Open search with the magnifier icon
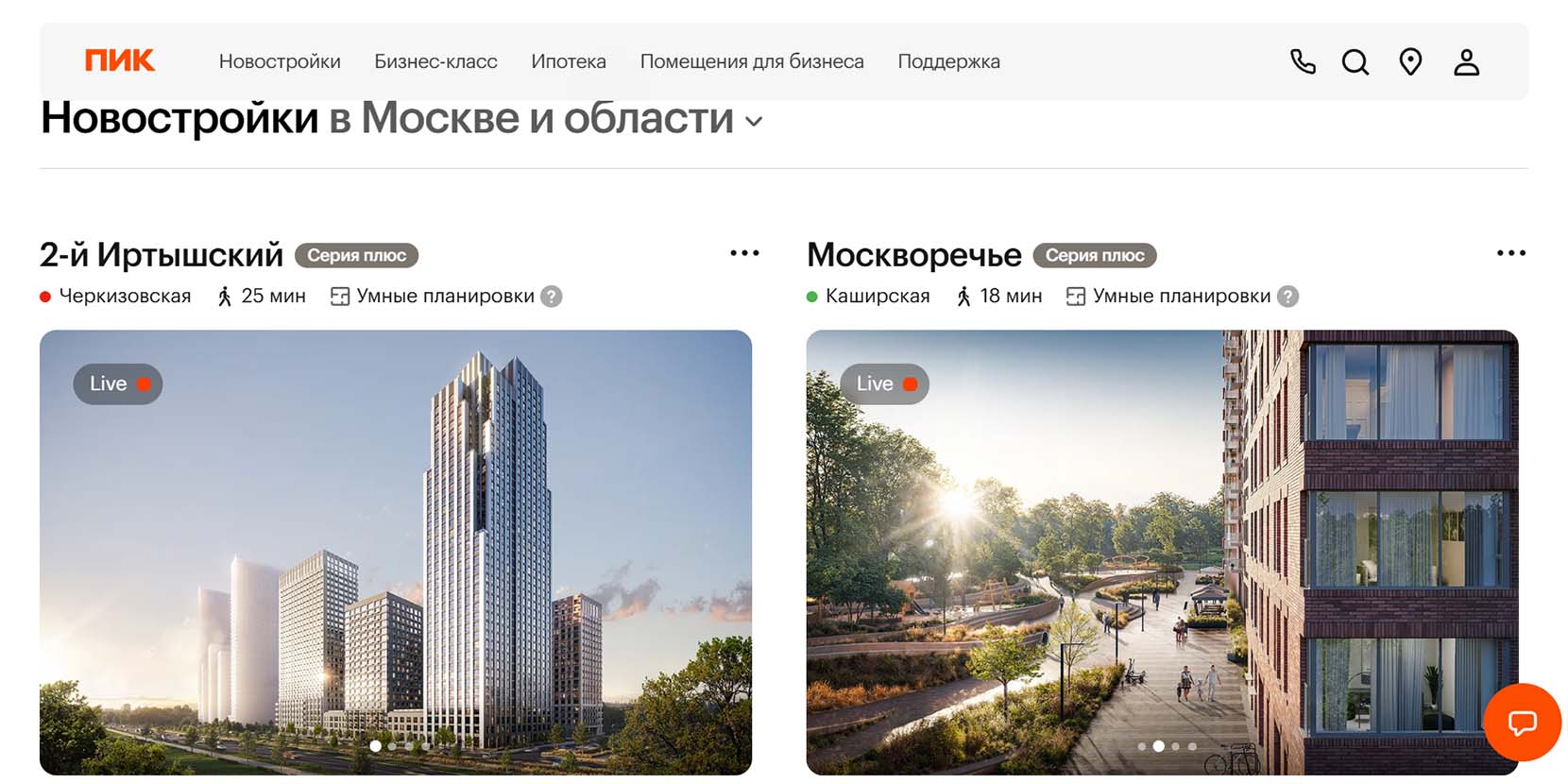 point(1355,62)
